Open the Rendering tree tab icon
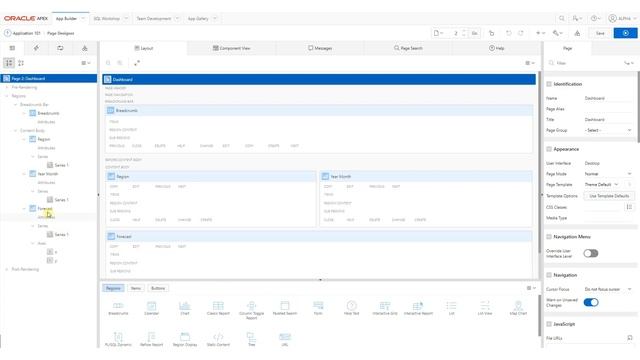Viewport: 640px width, 360px height. 12,48
